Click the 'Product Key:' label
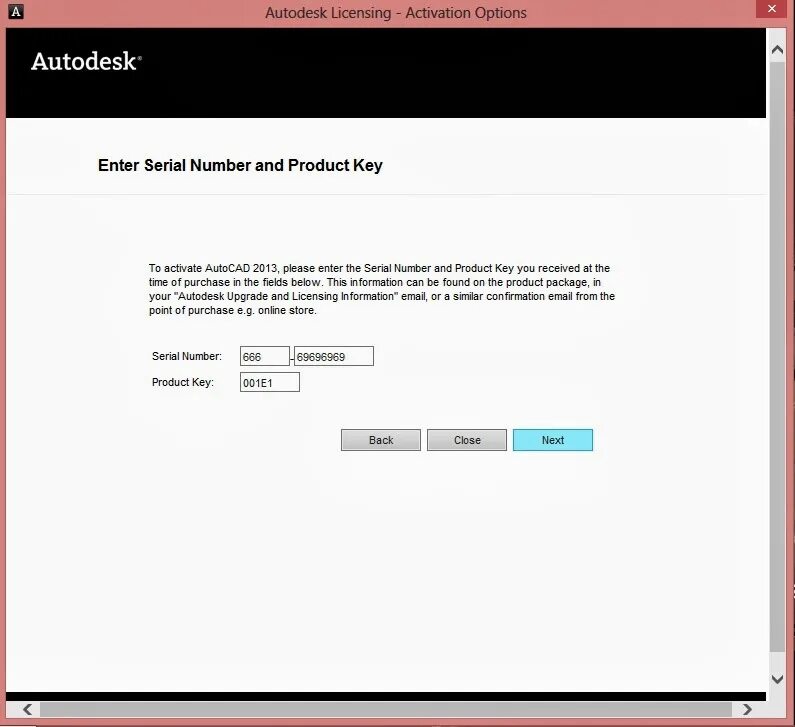 183,382
